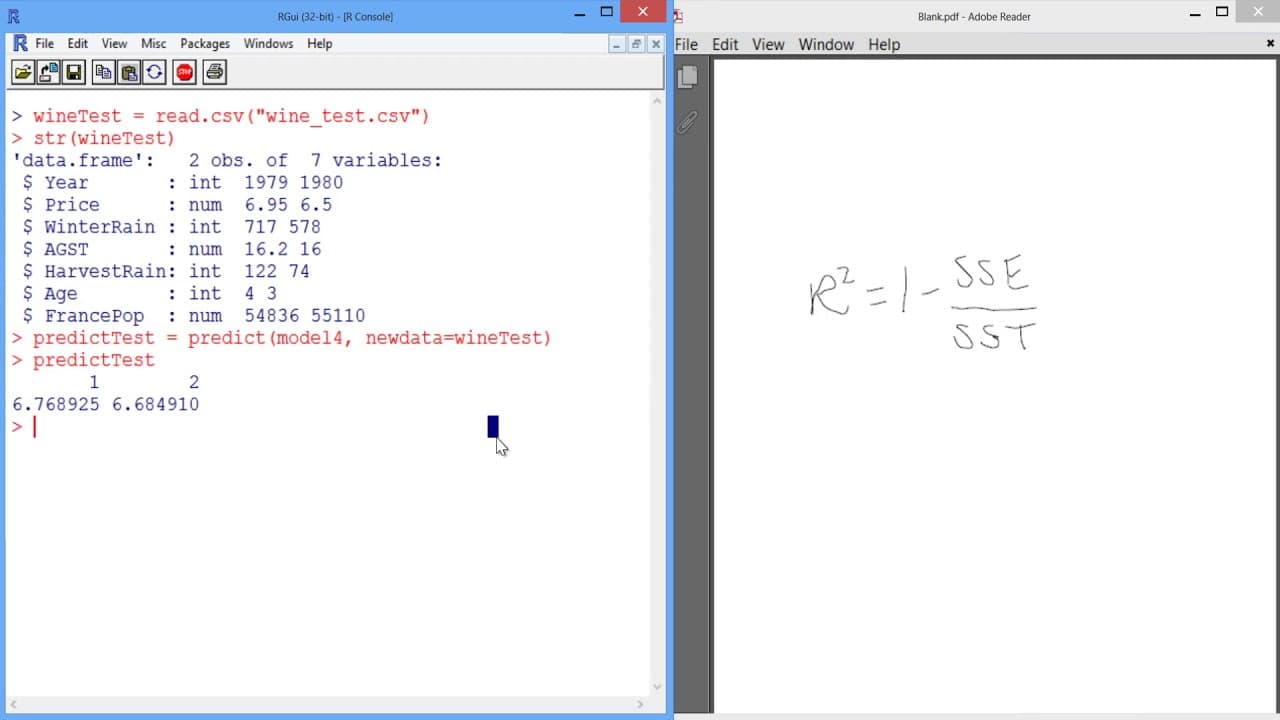Click the R logo in the RGui title bar
The height and width of the screenshot is (720, 1280).
(13, 16)
